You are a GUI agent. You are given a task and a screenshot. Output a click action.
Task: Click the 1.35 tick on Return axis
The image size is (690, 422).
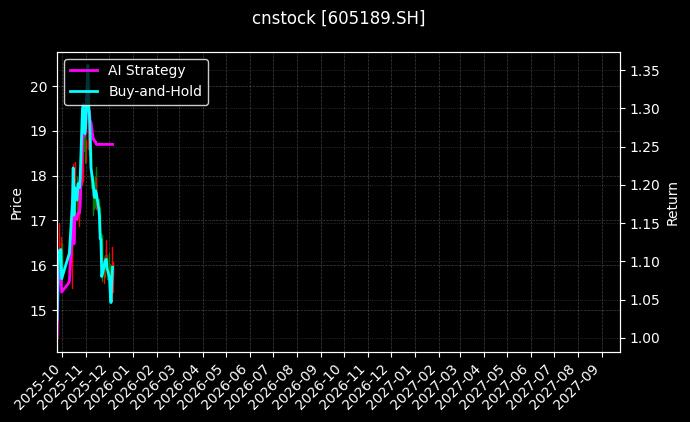643,71
